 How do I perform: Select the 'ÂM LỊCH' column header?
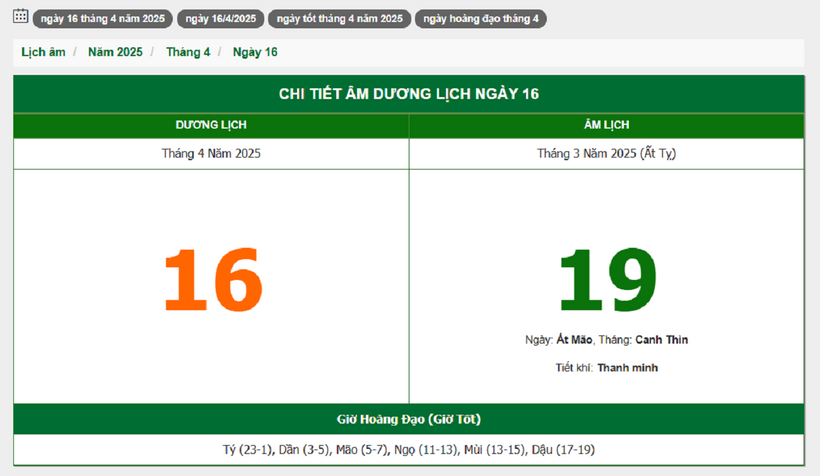[606, 125]
